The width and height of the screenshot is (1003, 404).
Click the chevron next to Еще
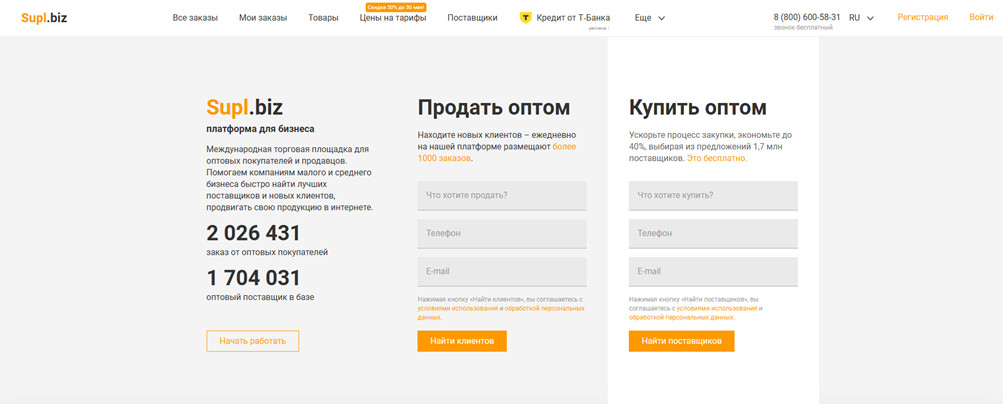tap(661, 19)
